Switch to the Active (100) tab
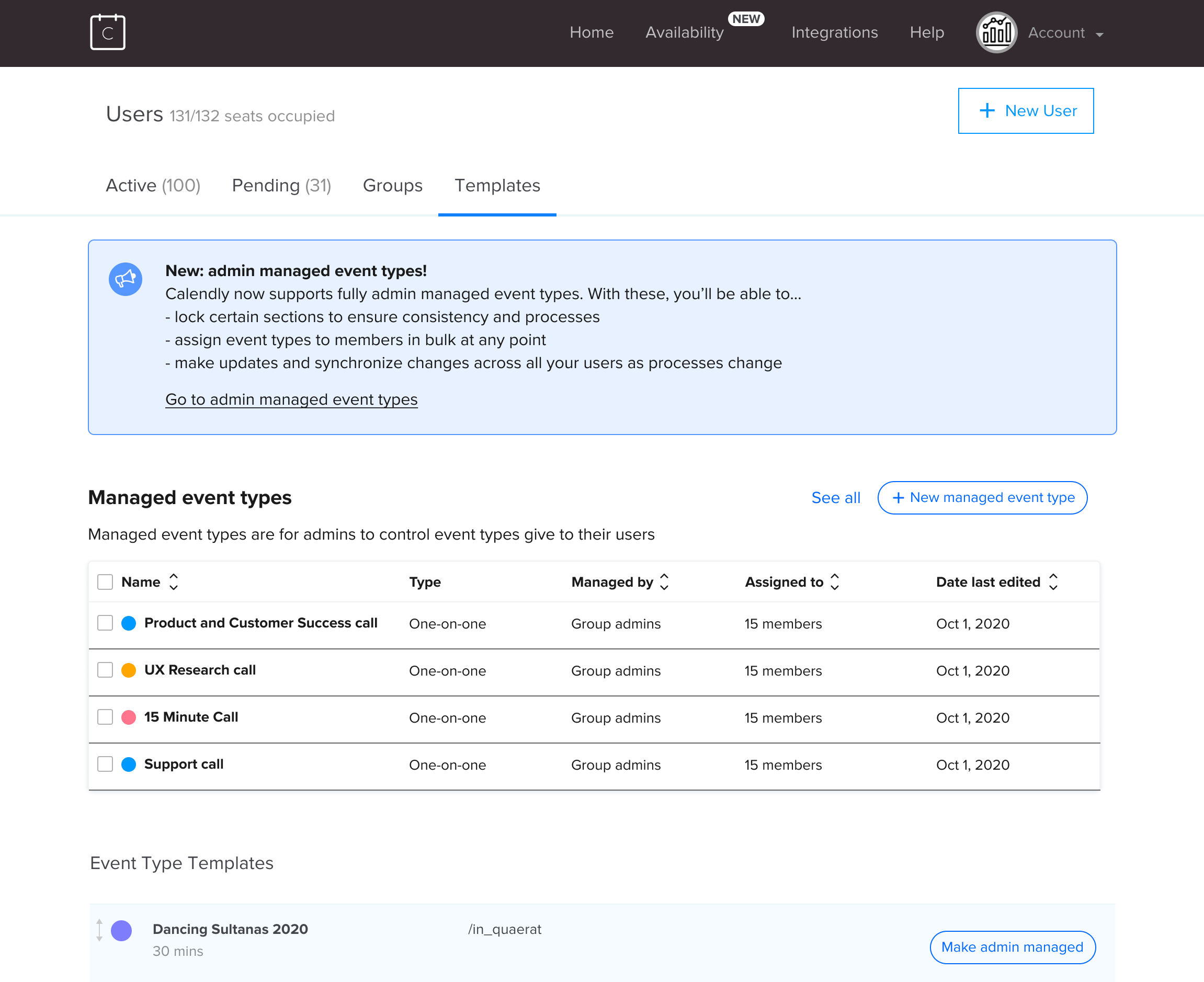The height and width of the screenshot is (982, 1204). (153, 186)
